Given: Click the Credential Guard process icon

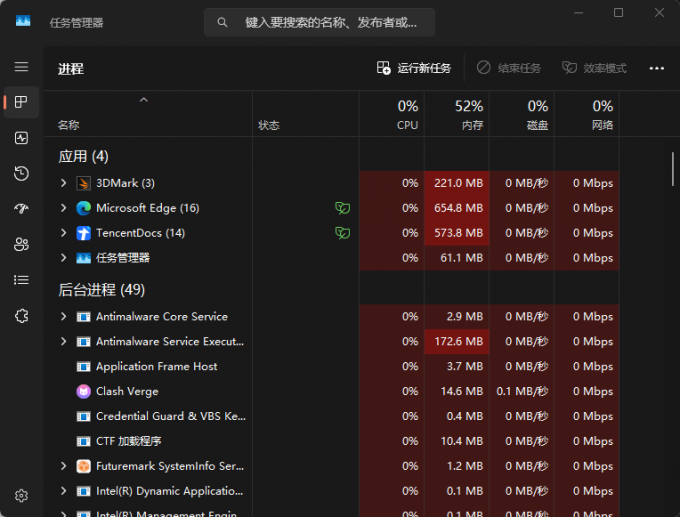Looking at the screenshot, I should click(83, 417).
